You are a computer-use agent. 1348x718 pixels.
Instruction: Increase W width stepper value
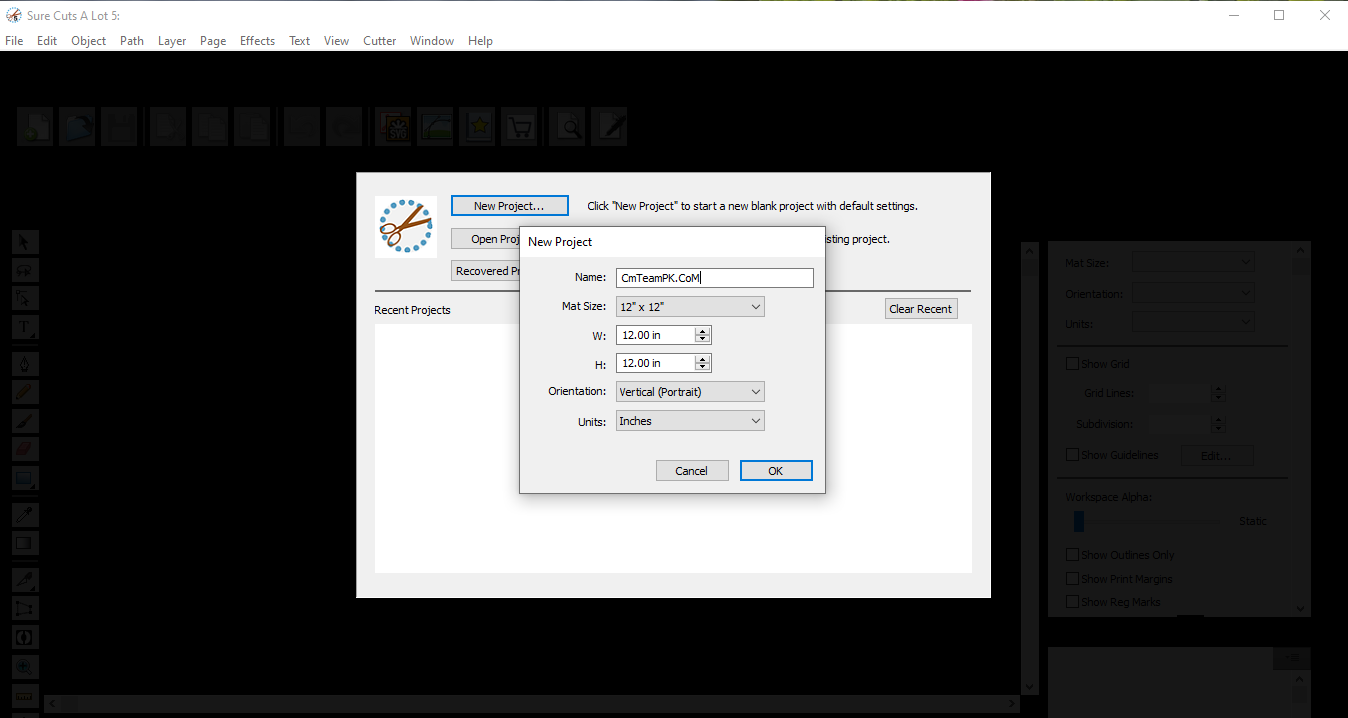(703, 331)
